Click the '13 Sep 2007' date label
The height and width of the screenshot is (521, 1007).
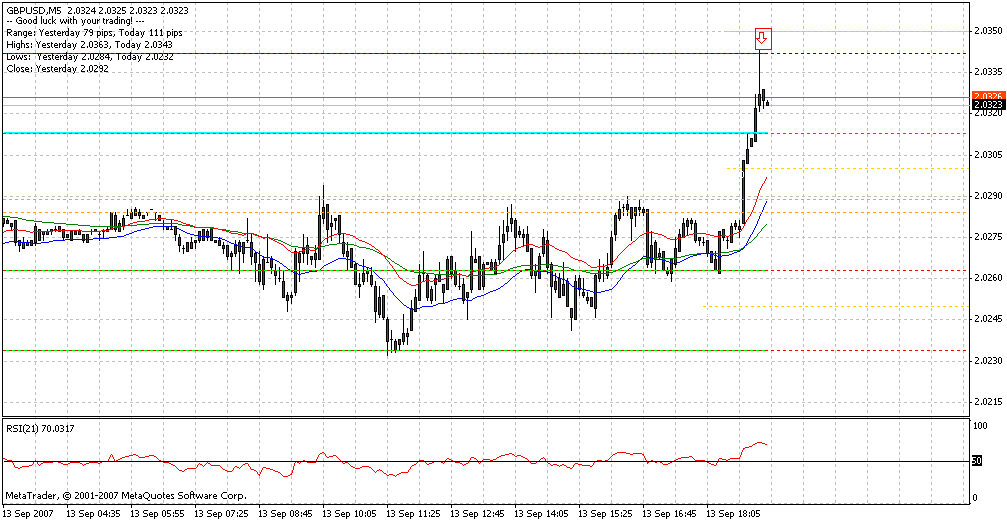click(29, 514)
